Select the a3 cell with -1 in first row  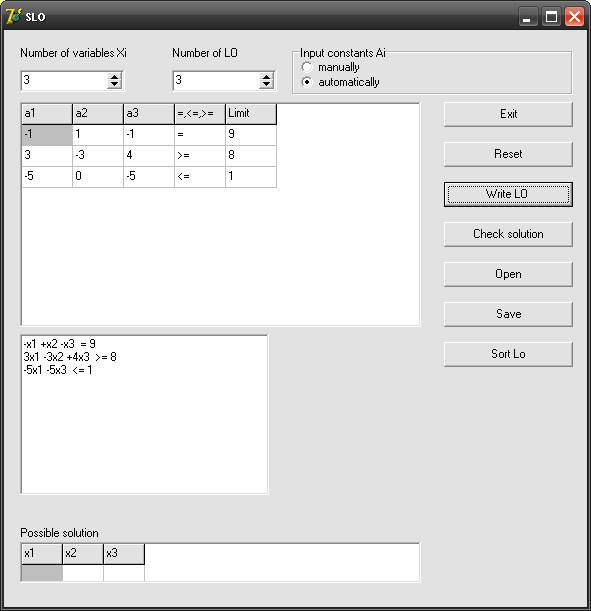[149, 135]
